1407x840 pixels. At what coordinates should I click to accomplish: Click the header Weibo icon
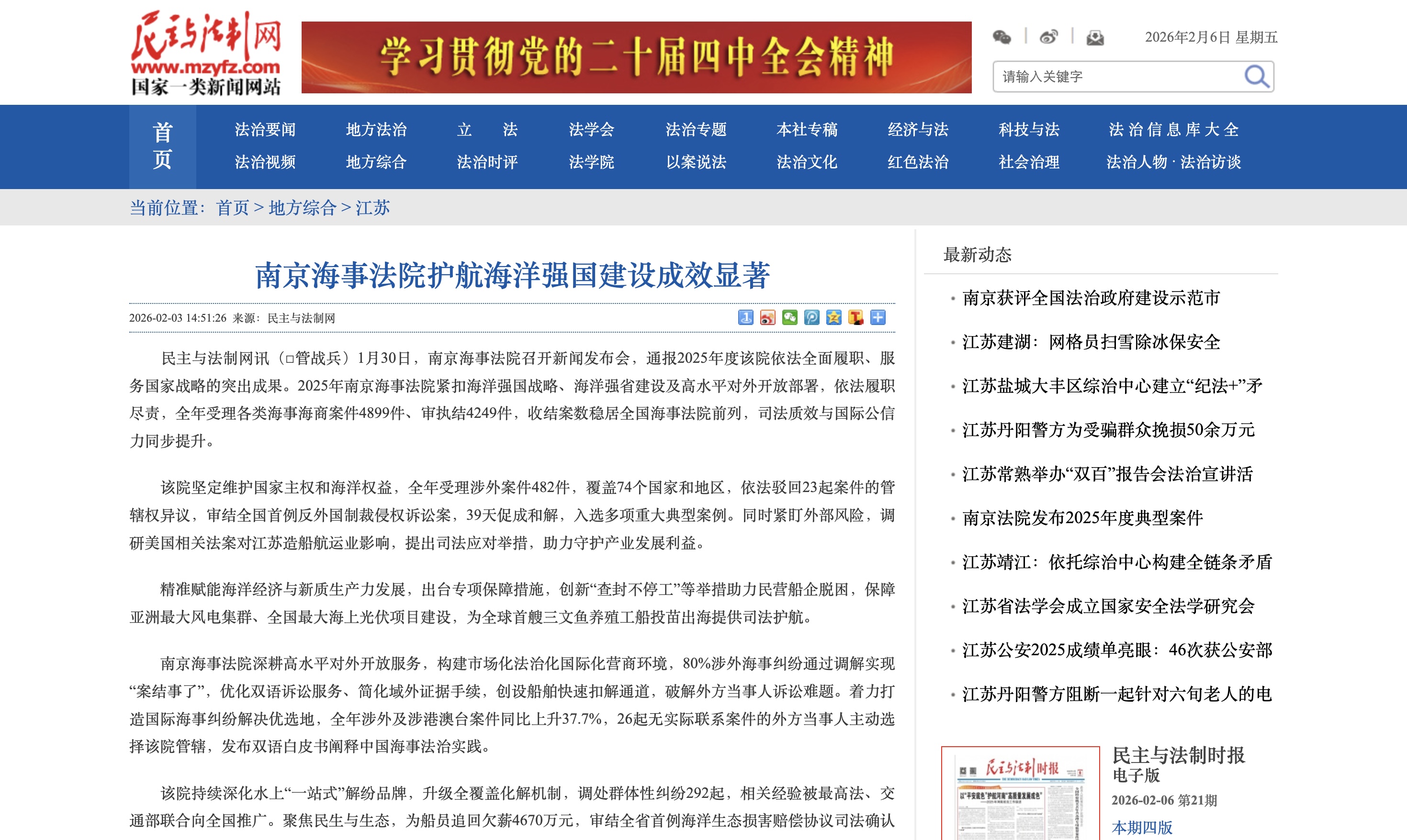tap(1048, 37)
